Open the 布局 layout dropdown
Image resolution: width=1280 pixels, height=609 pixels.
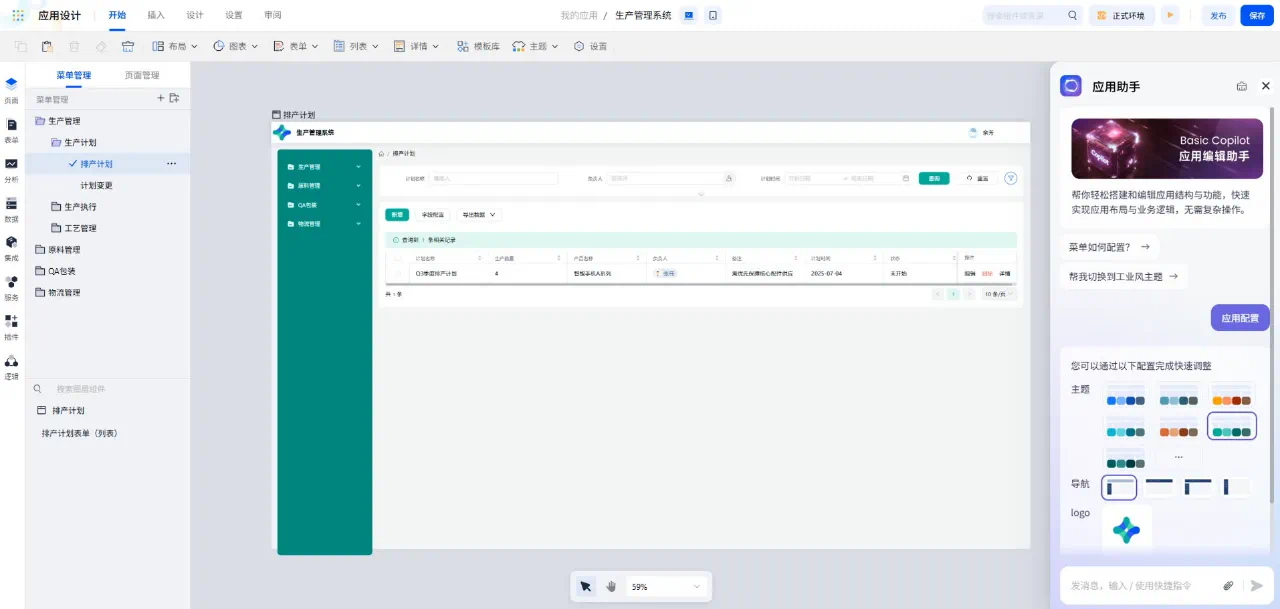click(175, 46)
